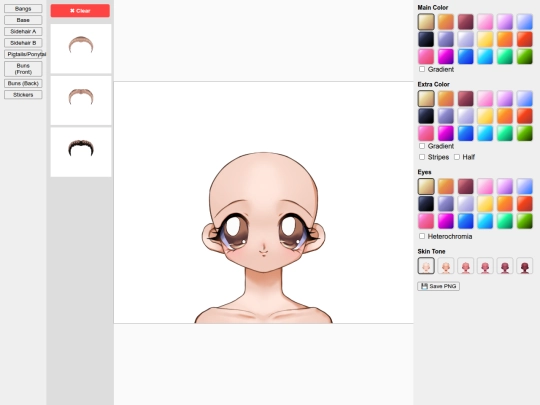540x405 pixels.
Task: Pick the black Eyes color swatch
Action: coord(426,204)
